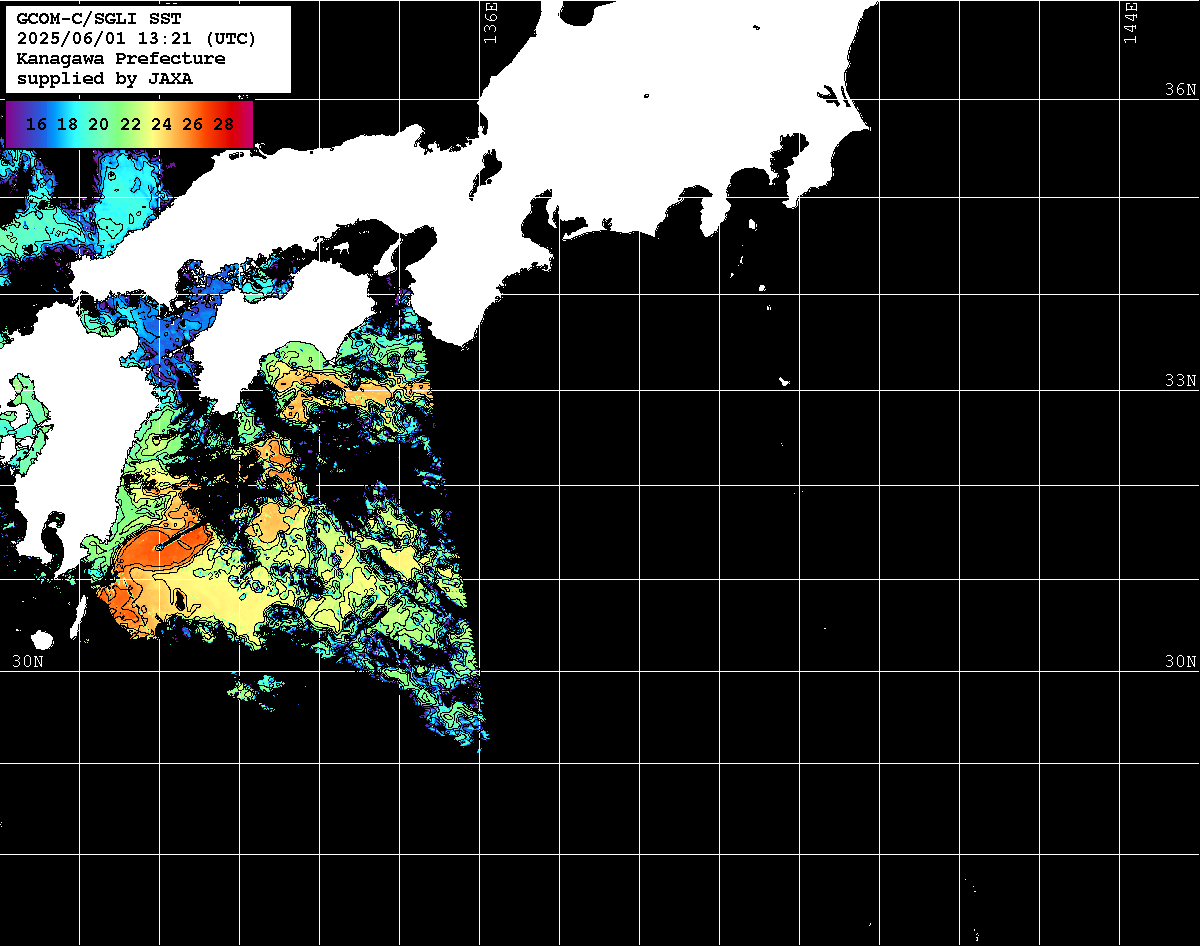Click the "144E" longitude label
1200x946 pixels.
coord(1130,21)
